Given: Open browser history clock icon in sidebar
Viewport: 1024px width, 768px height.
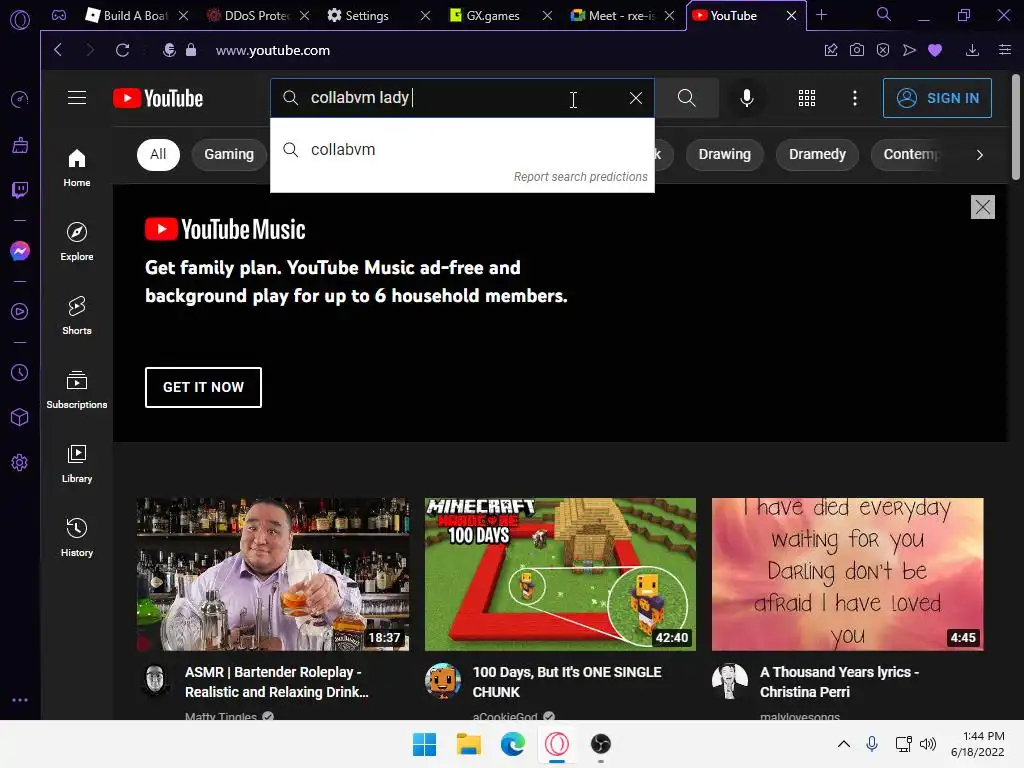Looking at the screenshot, I should tap(20, 372).
